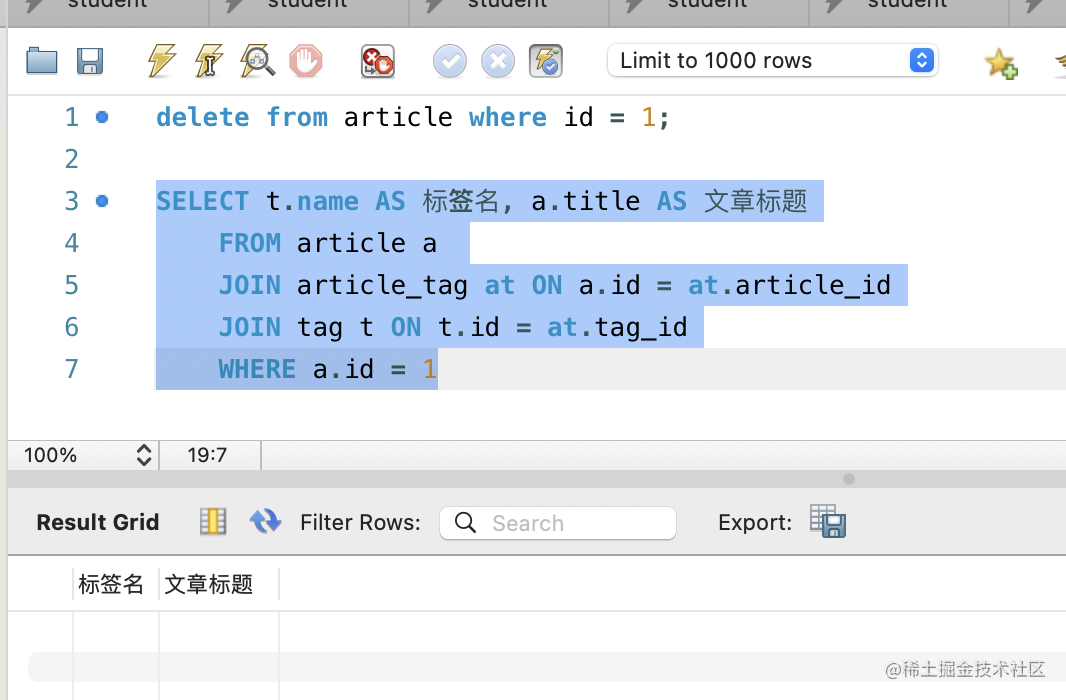Click the Export: label
The image size is (1066, 700).
(755, 523)
